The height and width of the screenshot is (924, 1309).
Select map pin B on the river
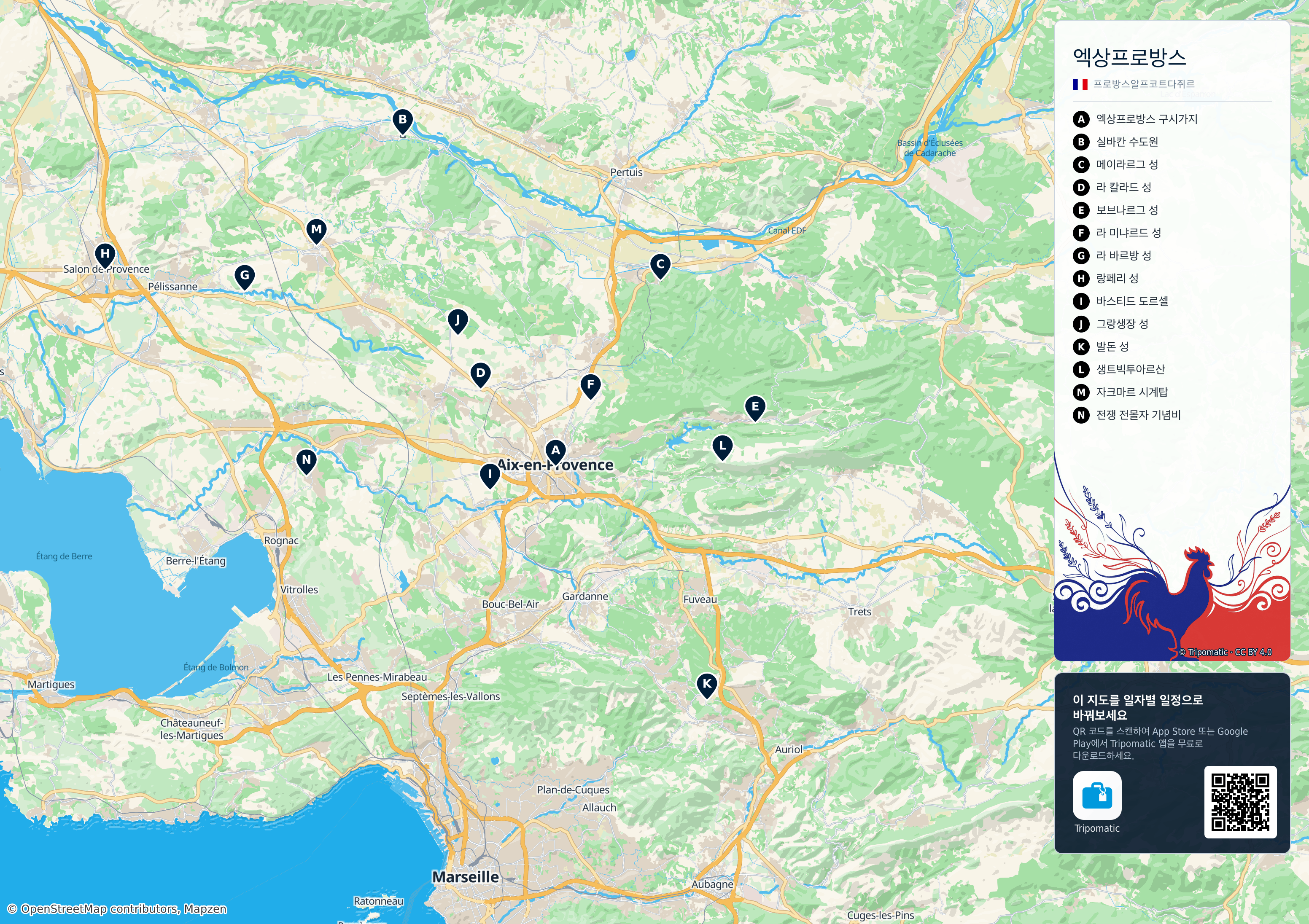pos(402,121)
